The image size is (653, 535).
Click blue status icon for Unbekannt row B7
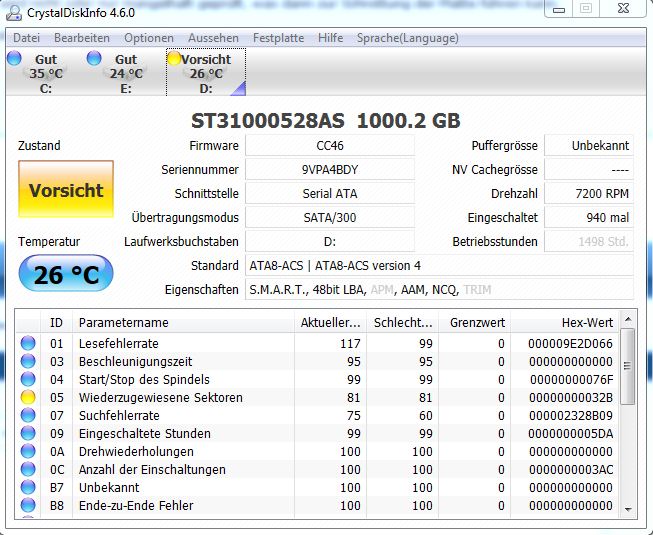[28, 487]
